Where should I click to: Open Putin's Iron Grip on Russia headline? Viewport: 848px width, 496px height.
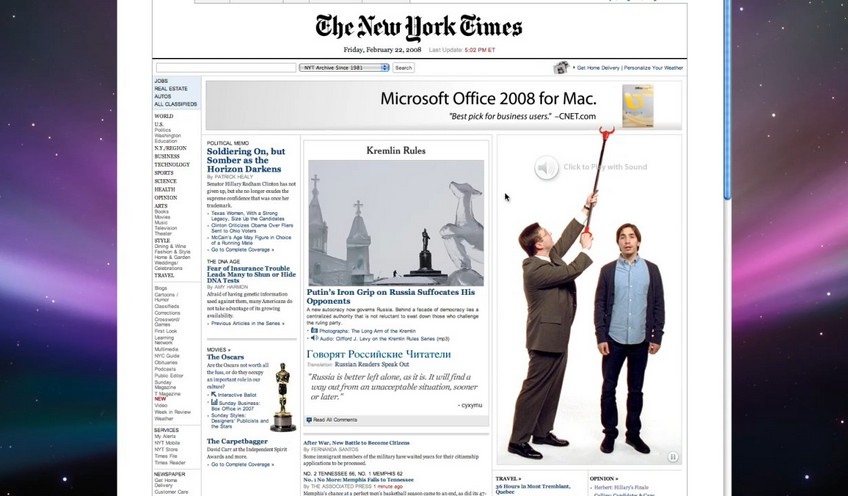pyautogui.click(x=390, y=296)
